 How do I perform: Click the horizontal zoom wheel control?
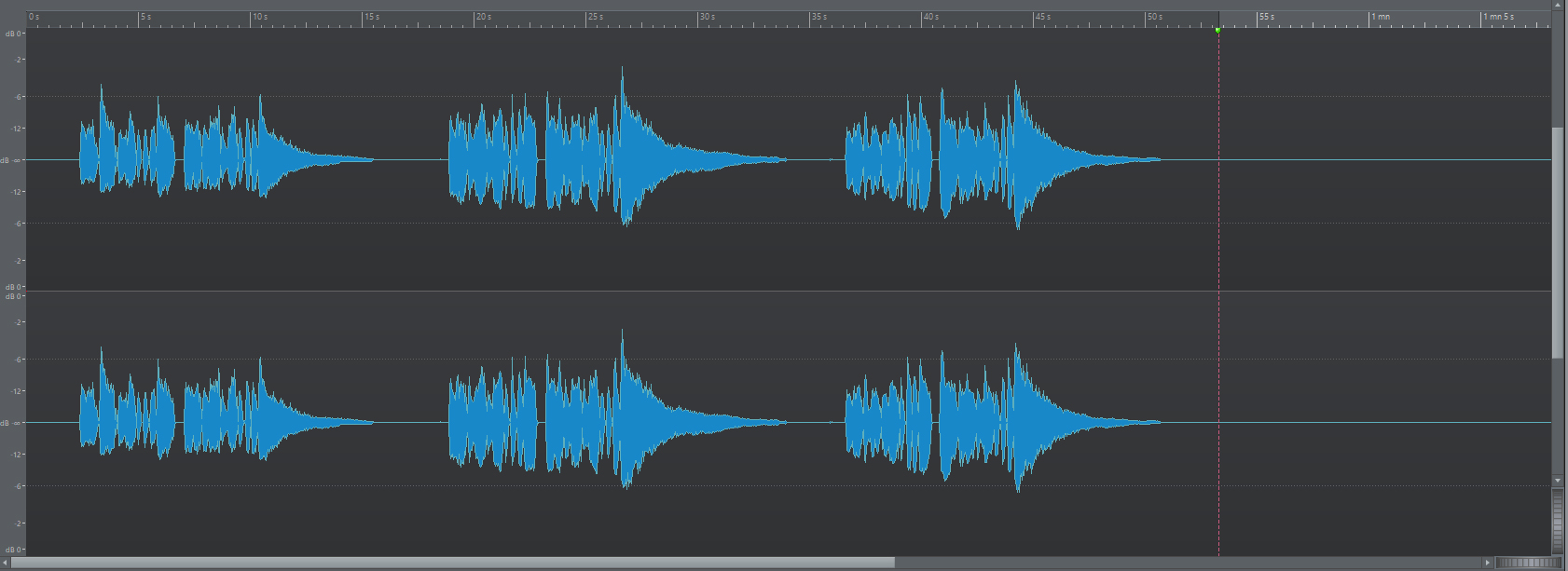(1528, 563)
